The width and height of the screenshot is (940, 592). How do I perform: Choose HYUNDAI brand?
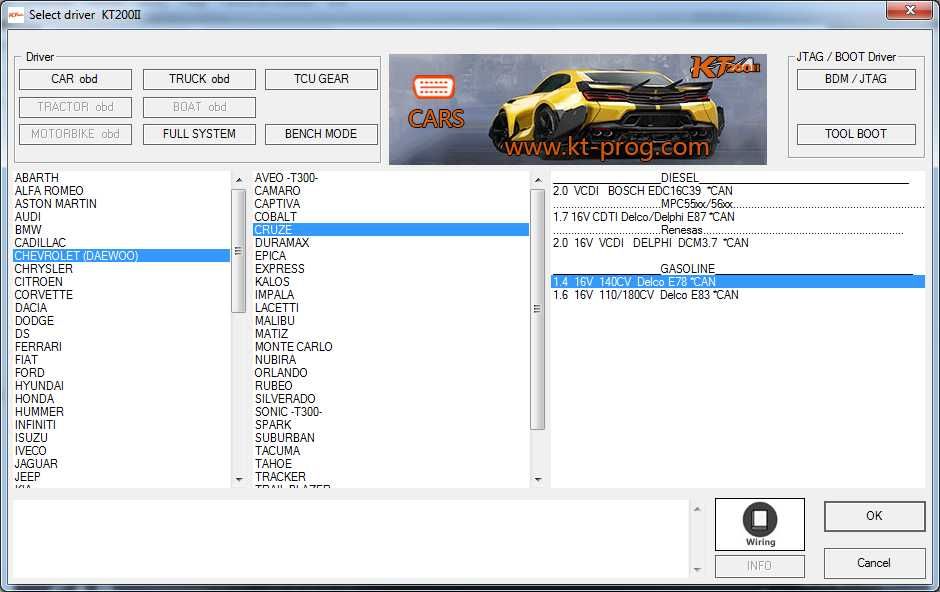[x=121, y=386]
